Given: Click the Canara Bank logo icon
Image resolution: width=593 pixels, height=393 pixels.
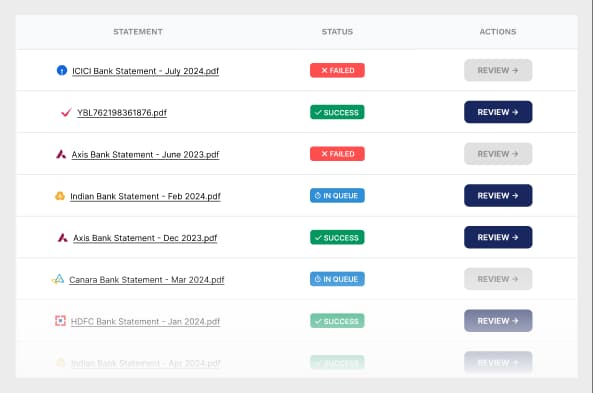Looking at the screenshot, I should click(x=58, y=279).
